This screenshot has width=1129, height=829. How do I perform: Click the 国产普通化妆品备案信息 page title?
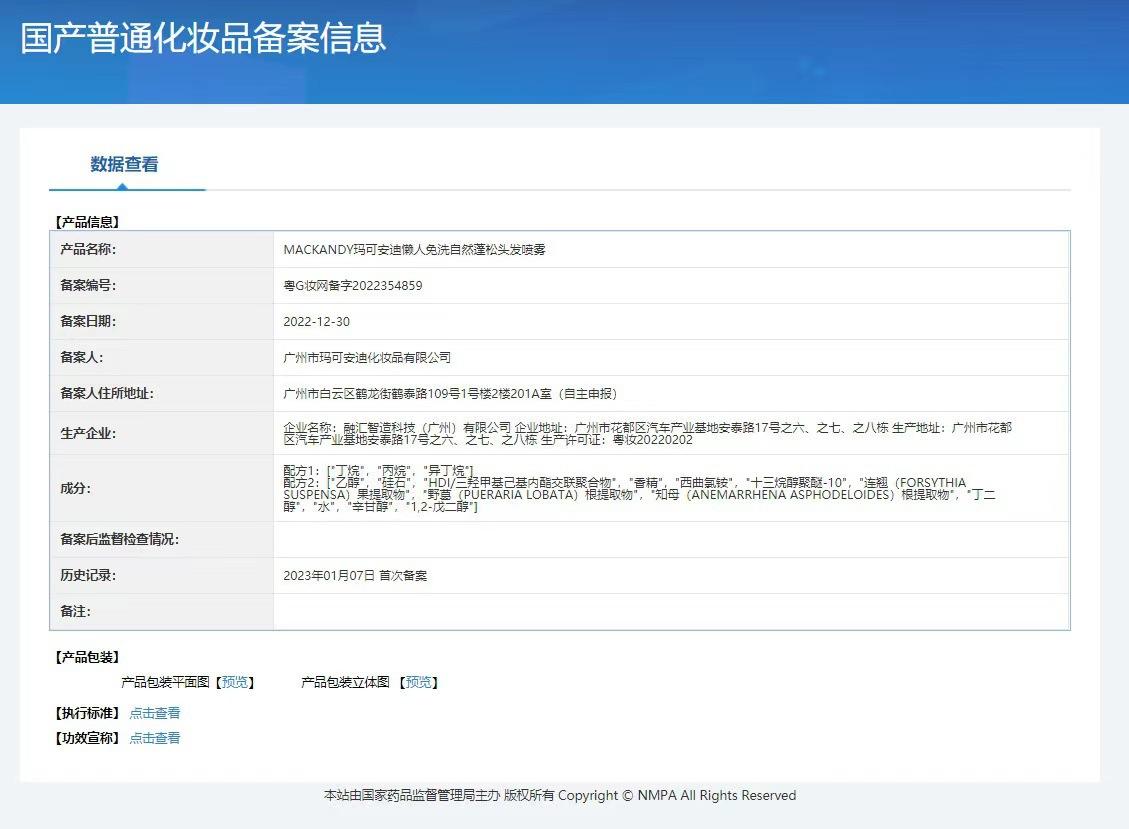point(203,38)
